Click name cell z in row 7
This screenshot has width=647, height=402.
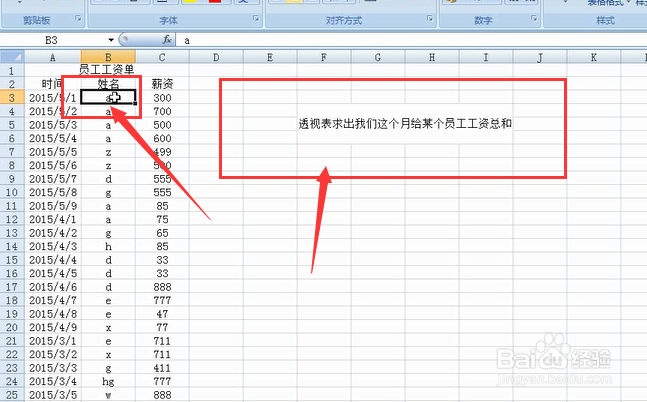click(x=108, y=152)
